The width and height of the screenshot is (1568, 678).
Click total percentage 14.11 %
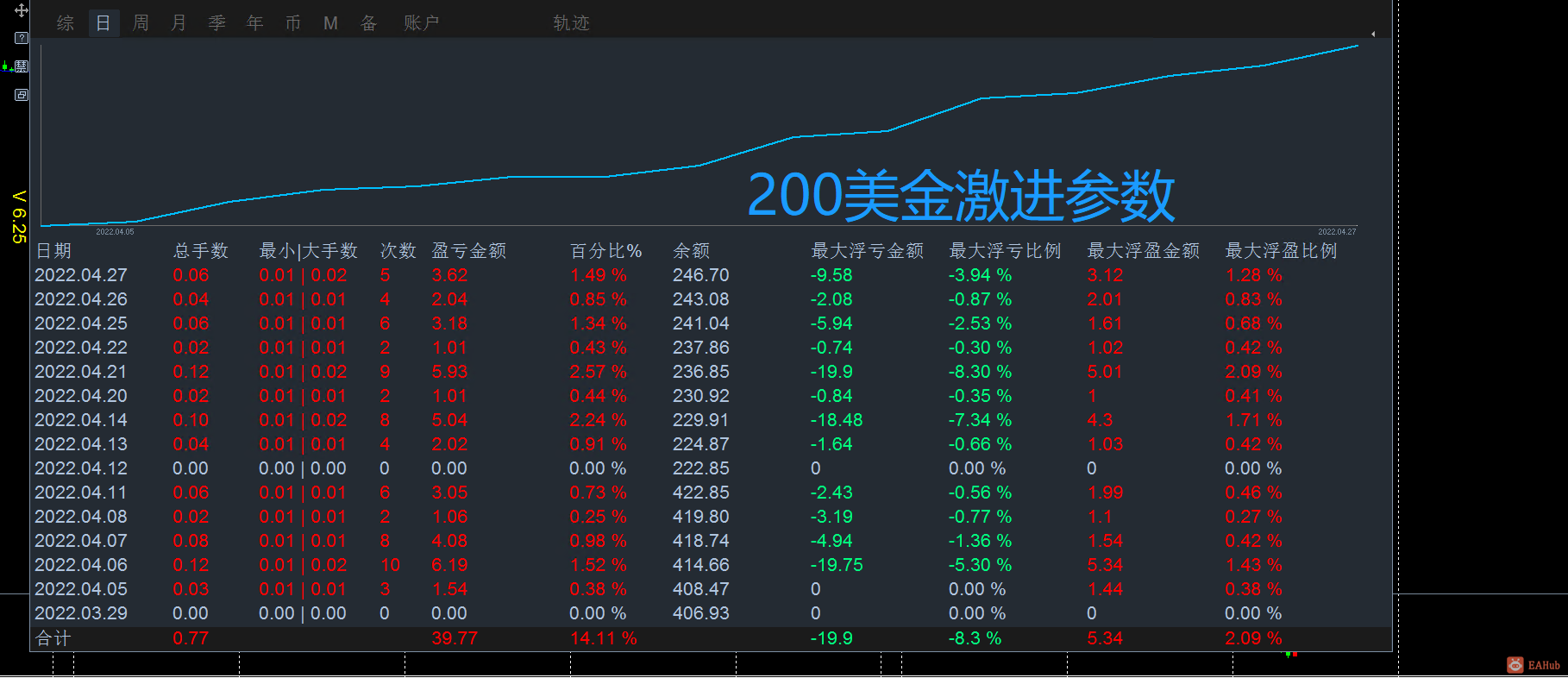coord(604,638)
